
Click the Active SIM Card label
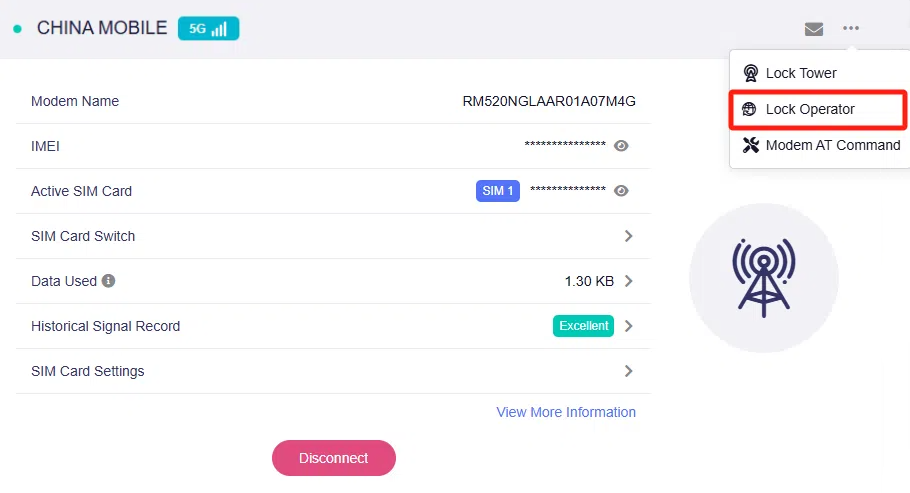pos(81,191)
